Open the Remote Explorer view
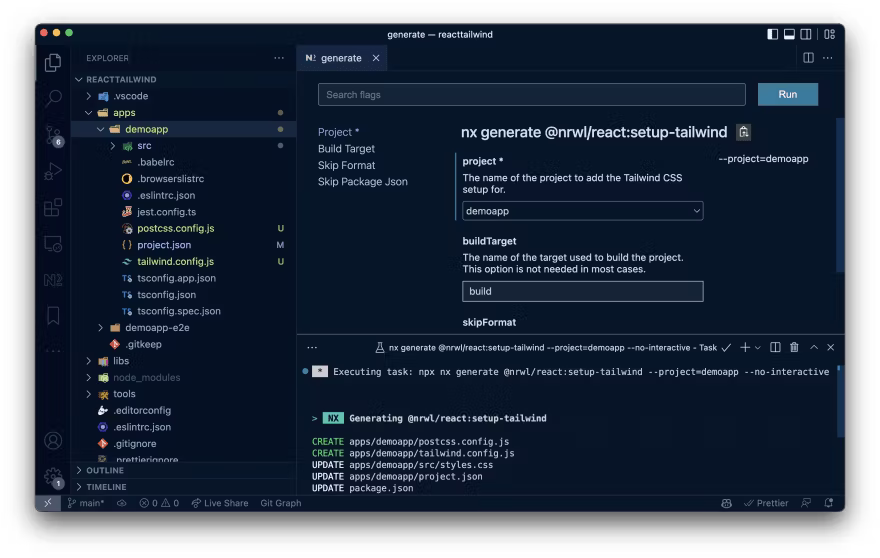 53,244
